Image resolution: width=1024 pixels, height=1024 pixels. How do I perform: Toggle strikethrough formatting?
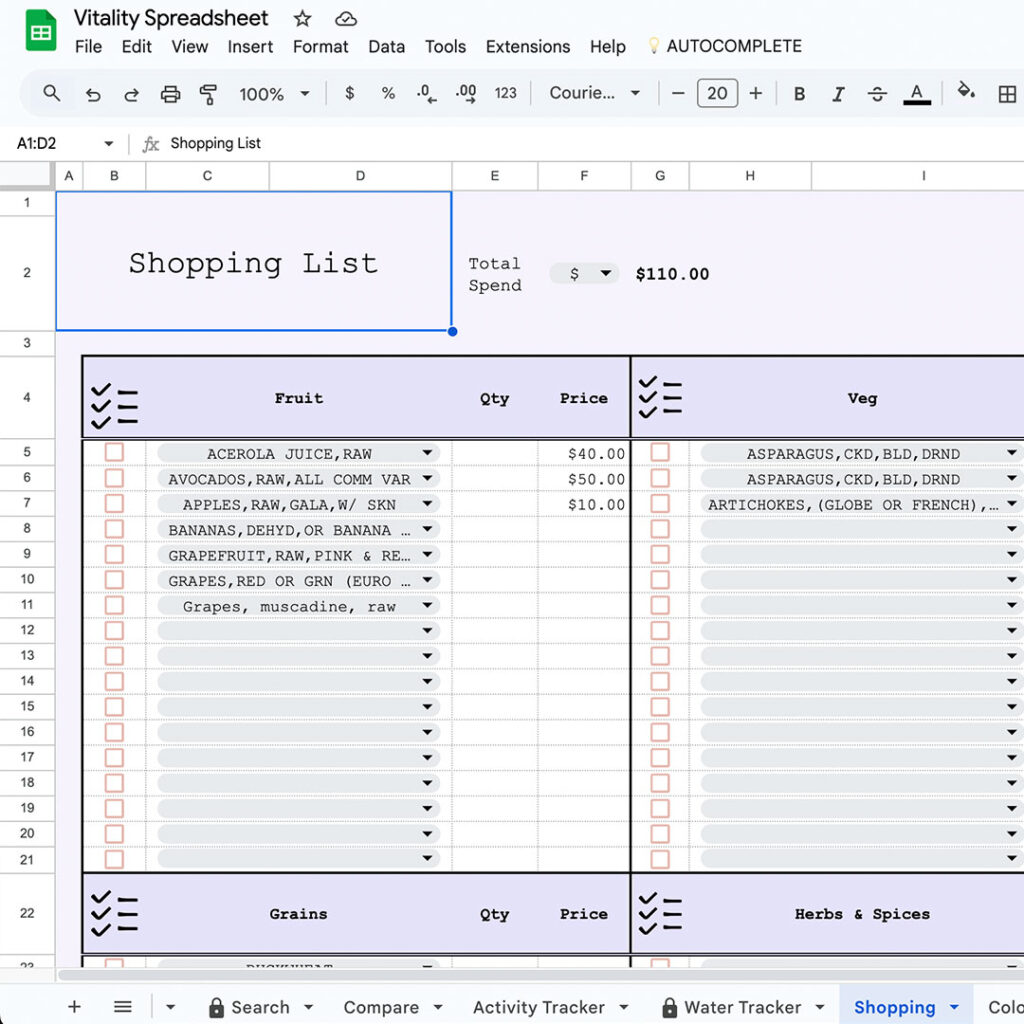click(x=877, y=94)
